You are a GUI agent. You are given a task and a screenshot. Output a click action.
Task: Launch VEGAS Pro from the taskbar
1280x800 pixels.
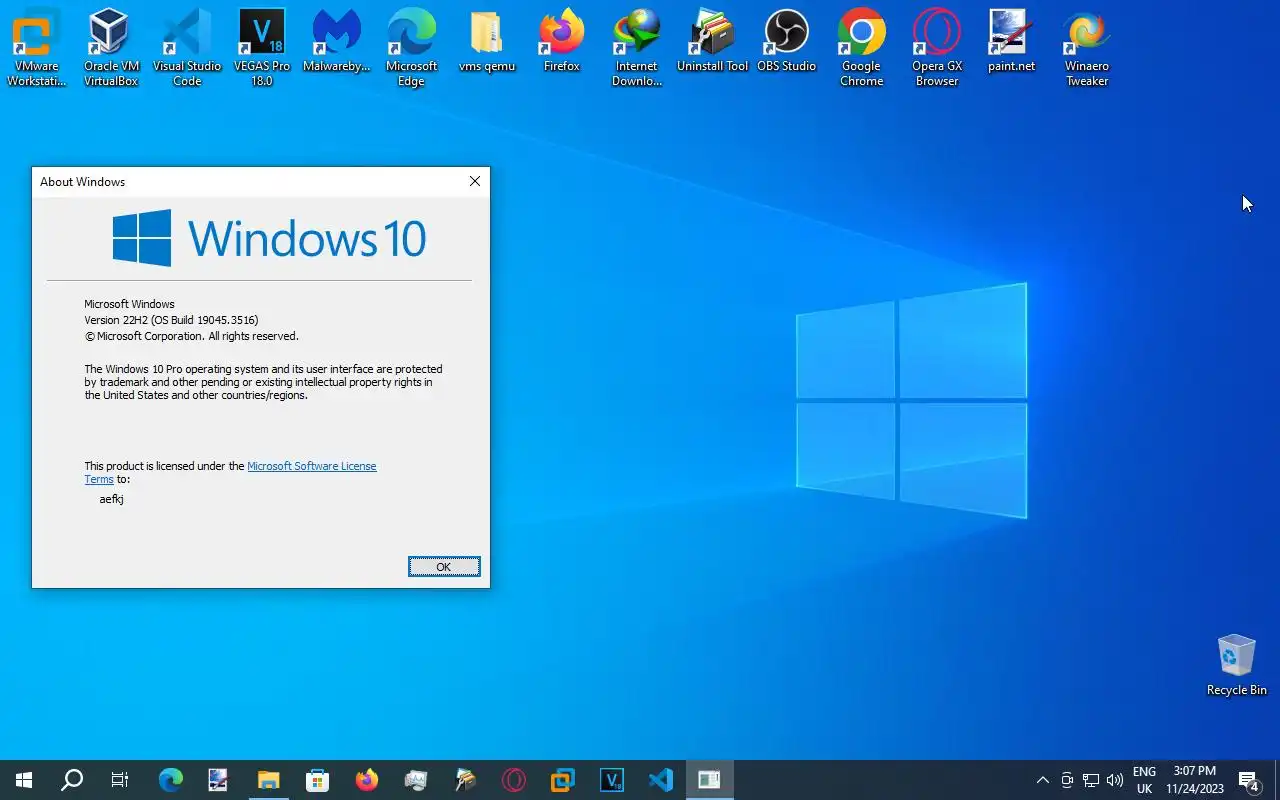tap(612, 780)
